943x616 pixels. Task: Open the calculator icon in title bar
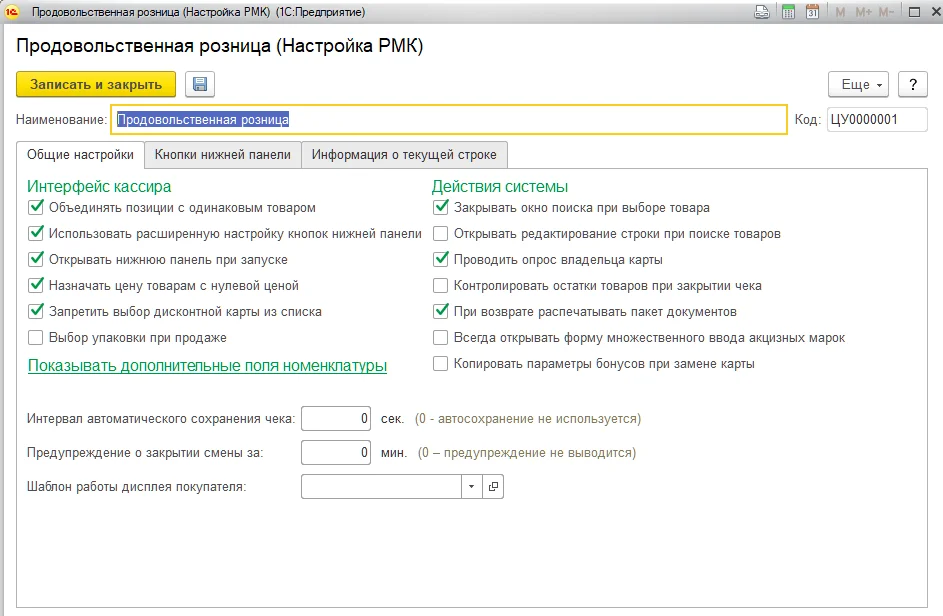(788, 12)
